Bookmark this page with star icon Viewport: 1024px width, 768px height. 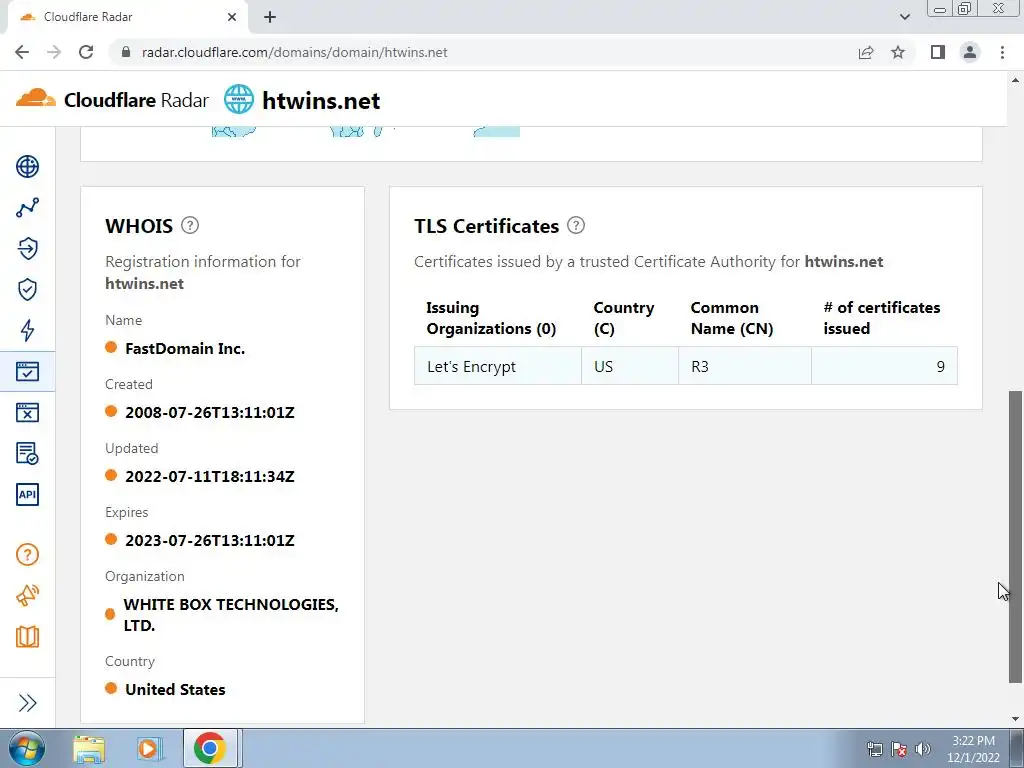pos(898,52)
